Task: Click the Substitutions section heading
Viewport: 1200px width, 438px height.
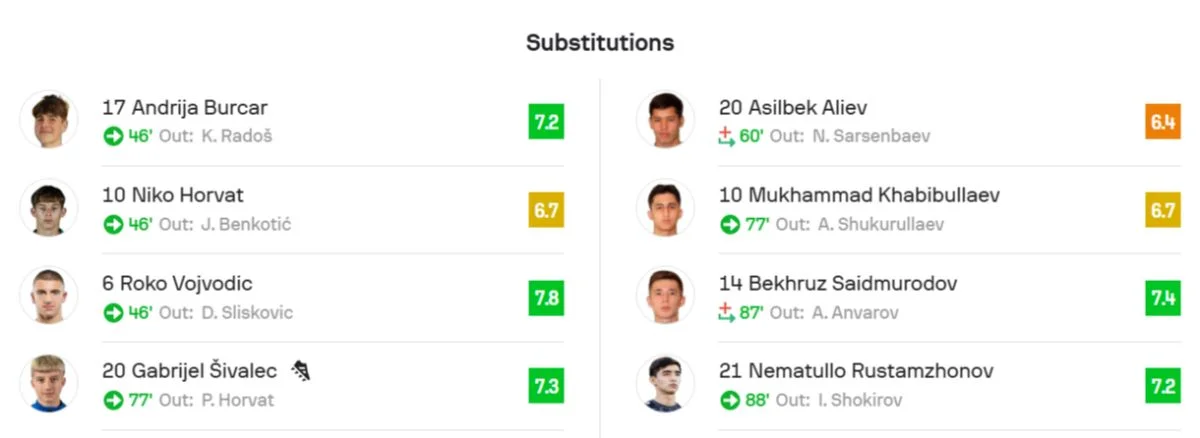Action: coord(600,43)
